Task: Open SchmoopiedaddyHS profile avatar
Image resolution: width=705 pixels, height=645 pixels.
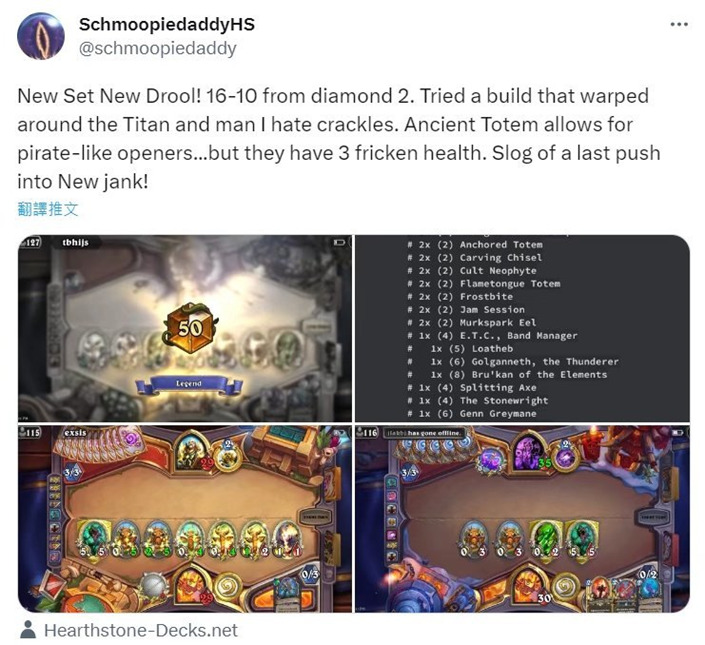Action: [41, 36]
